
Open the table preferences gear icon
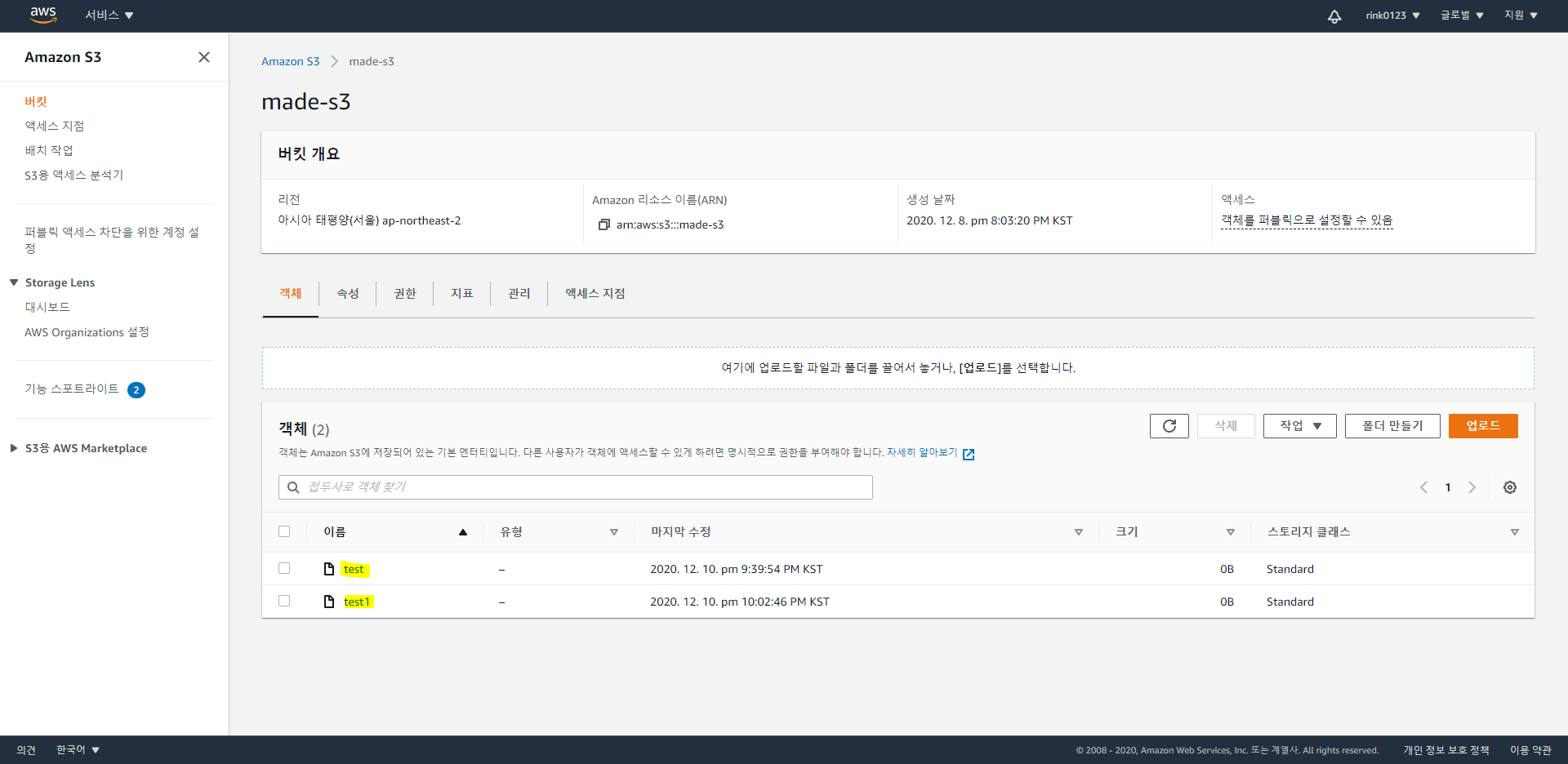coord(1510,487)
